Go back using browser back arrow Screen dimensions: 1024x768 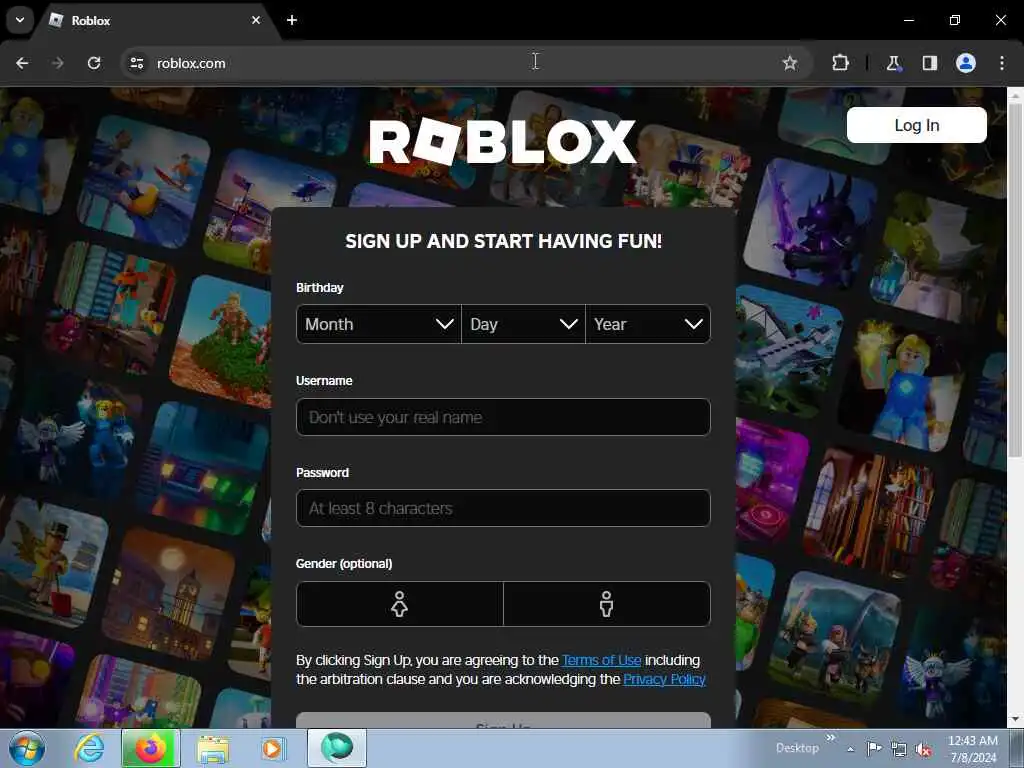22,63
